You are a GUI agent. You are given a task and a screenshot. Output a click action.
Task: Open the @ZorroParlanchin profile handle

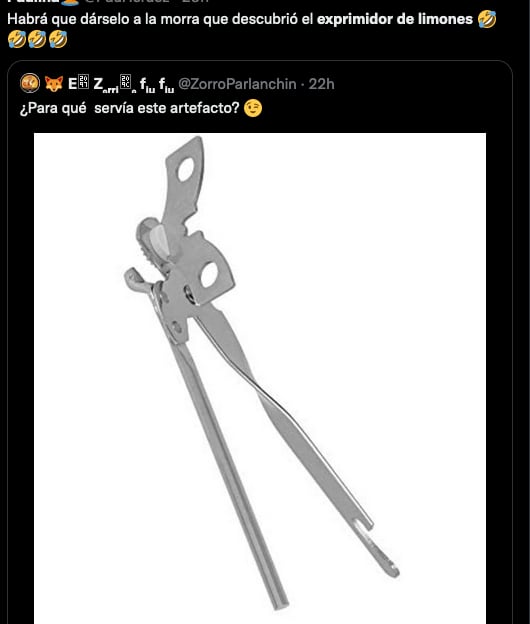click(x=237, y=84)
